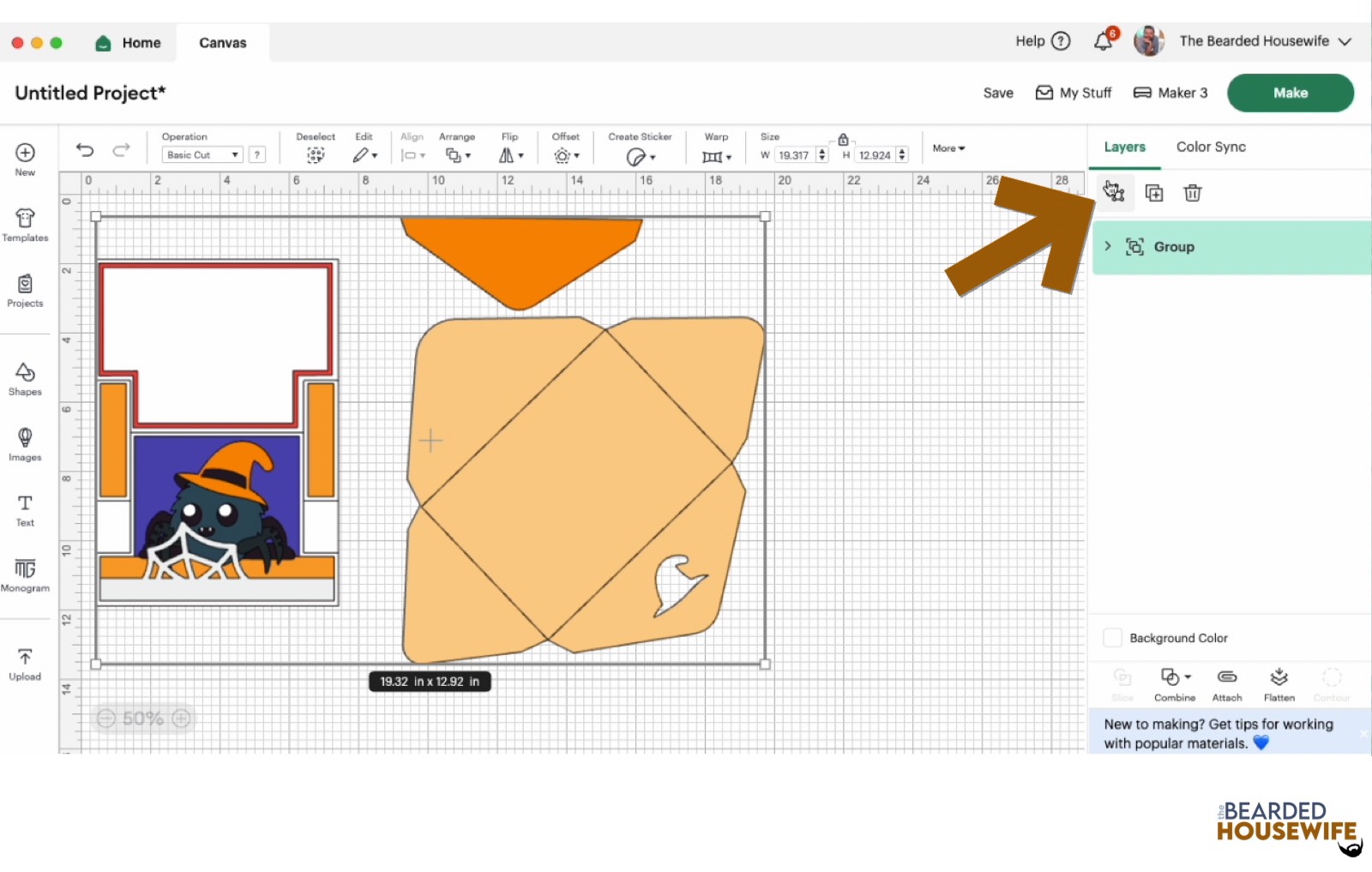Toggle the size aspect ratio lock
This screenshot has width=1372, height=872.
click(843, 140)
